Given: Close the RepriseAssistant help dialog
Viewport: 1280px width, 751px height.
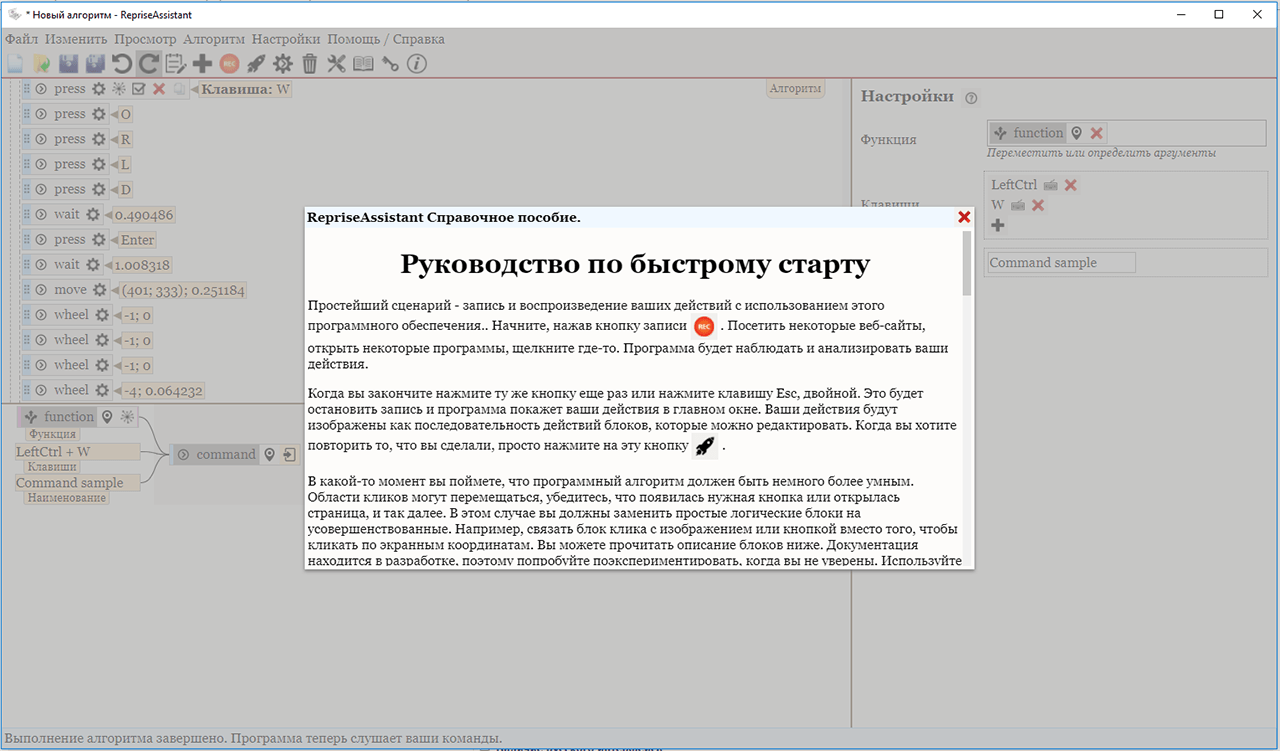Looking at the screenshot, I should 964,217.
